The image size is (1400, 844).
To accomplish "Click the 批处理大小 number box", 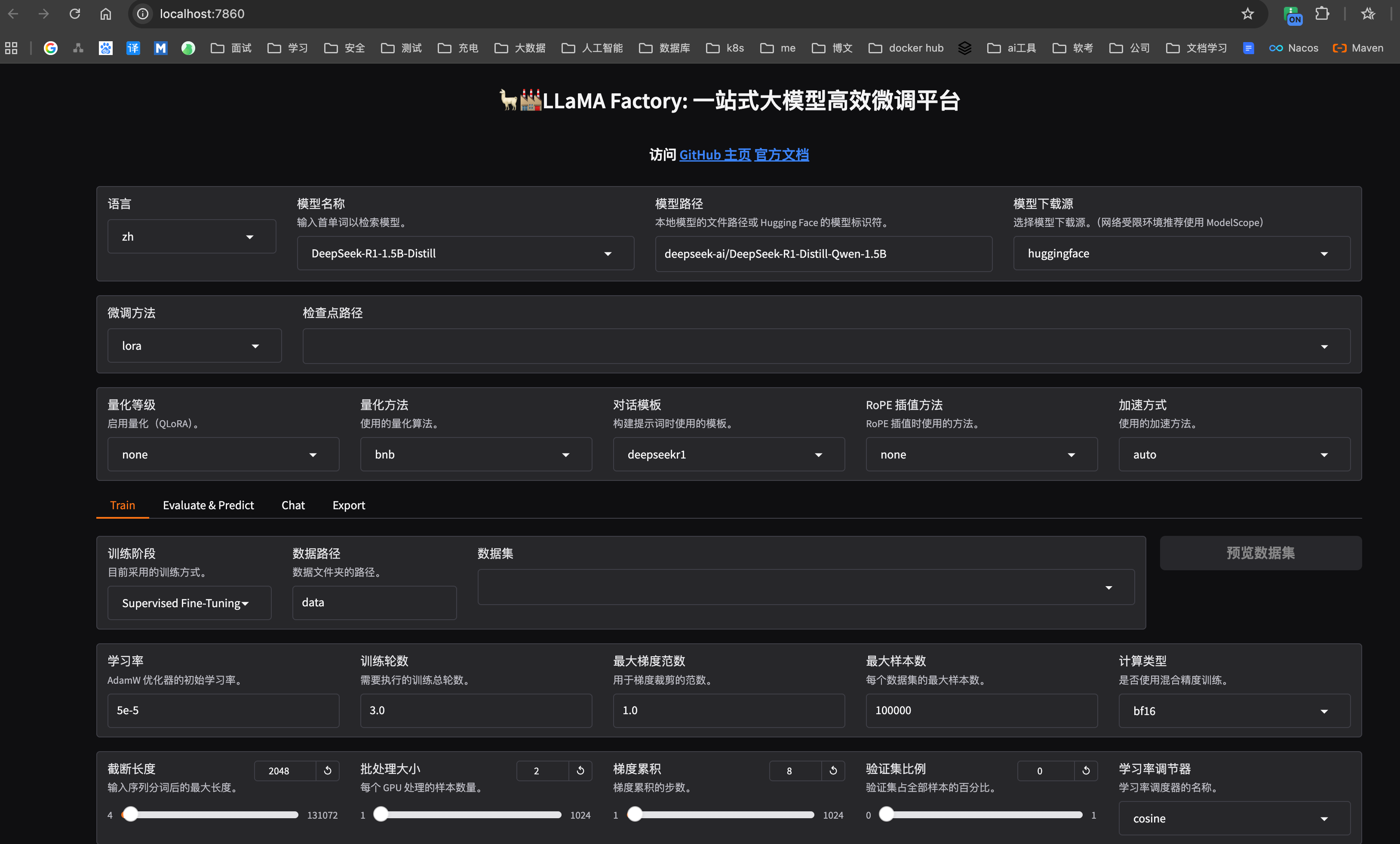I will 543,771.
